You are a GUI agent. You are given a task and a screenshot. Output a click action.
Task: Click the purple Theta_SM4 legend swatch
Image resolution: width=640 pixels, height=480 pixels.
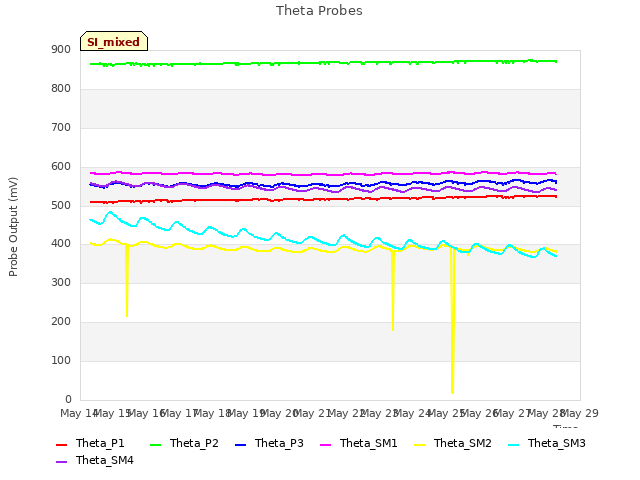[x=61, y=462]
